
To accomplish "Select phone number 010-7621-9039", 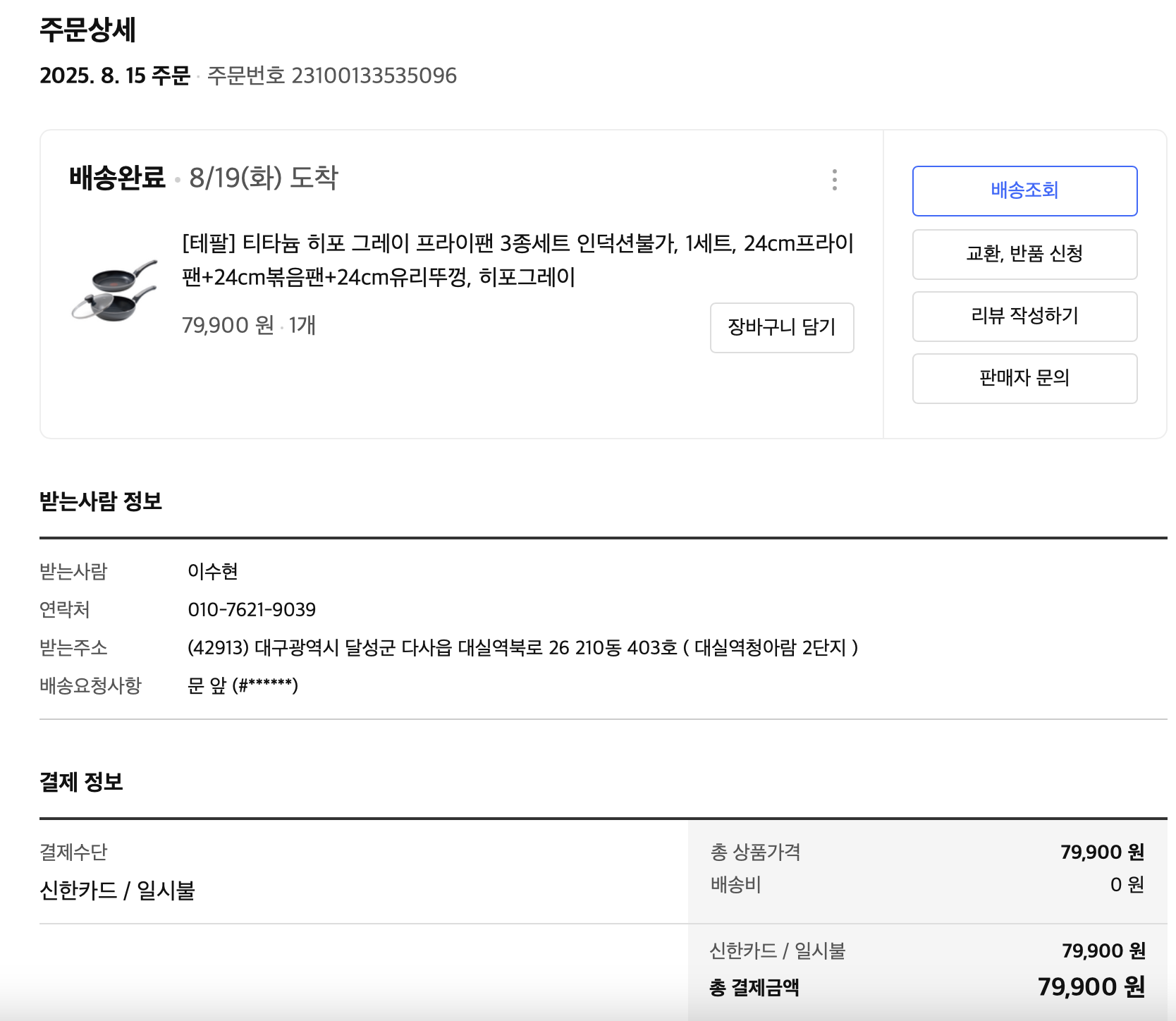I will (x=252, y=609).
